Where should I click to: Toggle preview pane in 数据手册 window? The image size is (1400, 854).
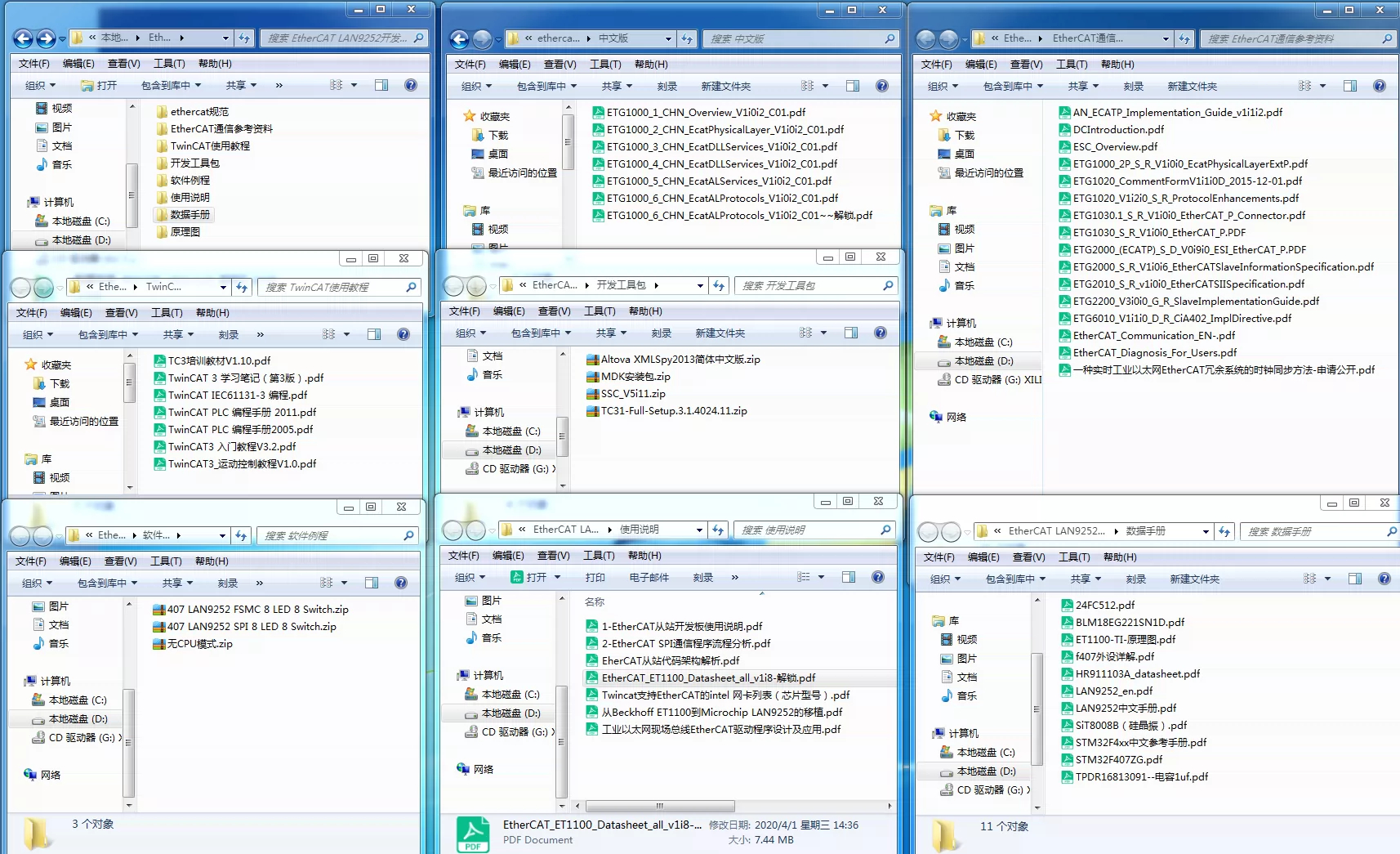click(1355, 579)
